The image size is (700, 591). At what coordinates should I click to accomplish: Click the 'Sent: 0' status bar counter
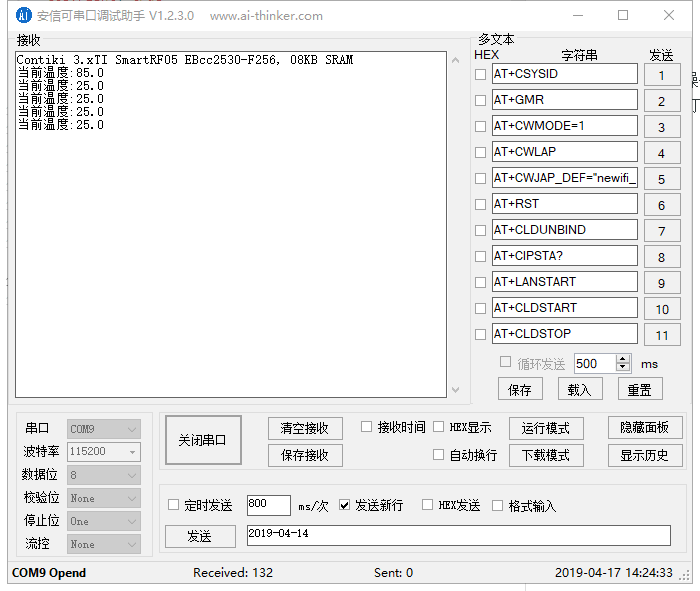tap(393, 573)
